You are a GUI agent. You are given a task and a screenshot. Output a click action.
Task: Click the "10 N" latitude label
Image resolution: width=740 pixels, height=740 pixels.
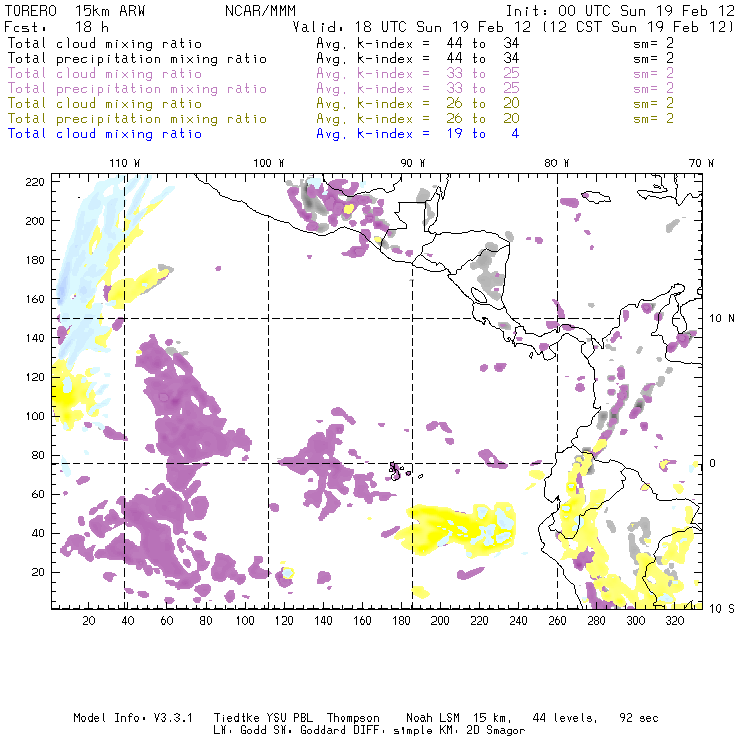[722, 319]
